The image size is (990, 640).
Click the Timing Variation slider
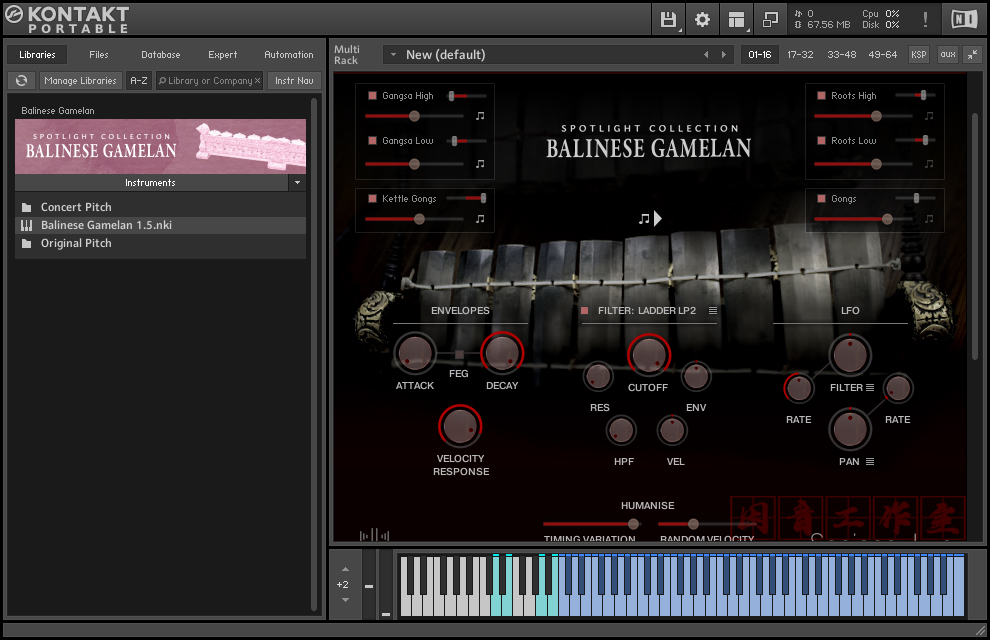coord(591,524)
